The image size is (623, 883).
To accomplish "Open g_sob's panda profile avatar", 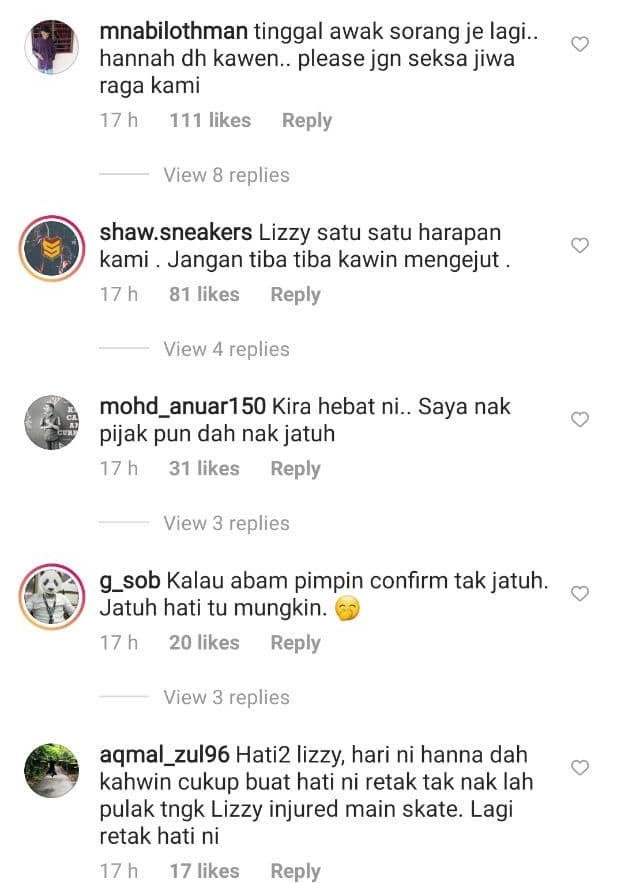I will click(52, 596).
